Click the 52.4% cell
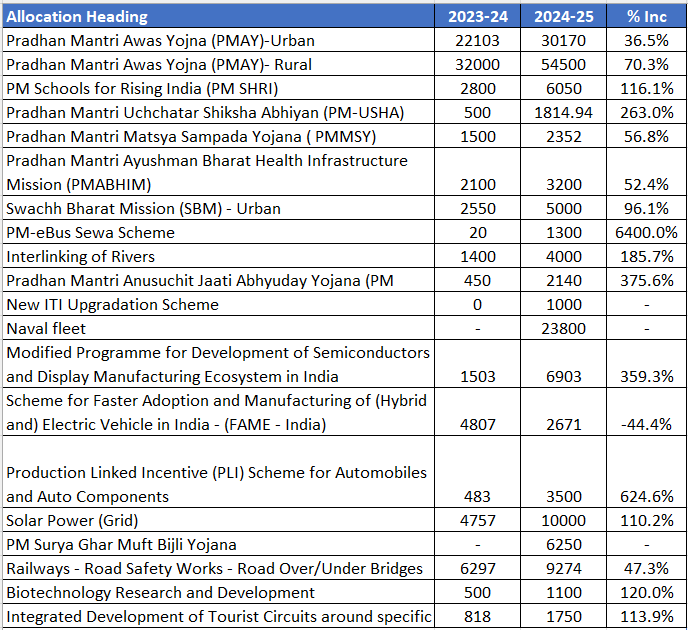This screenshot has width=688, height=630. [646, 172]
